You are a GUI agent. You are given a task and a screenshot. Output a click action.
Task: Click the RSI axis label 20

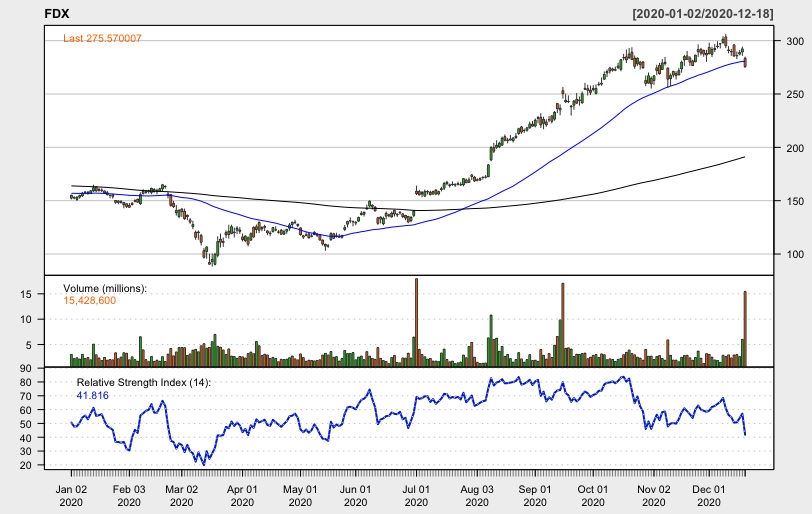click(26, 465)
